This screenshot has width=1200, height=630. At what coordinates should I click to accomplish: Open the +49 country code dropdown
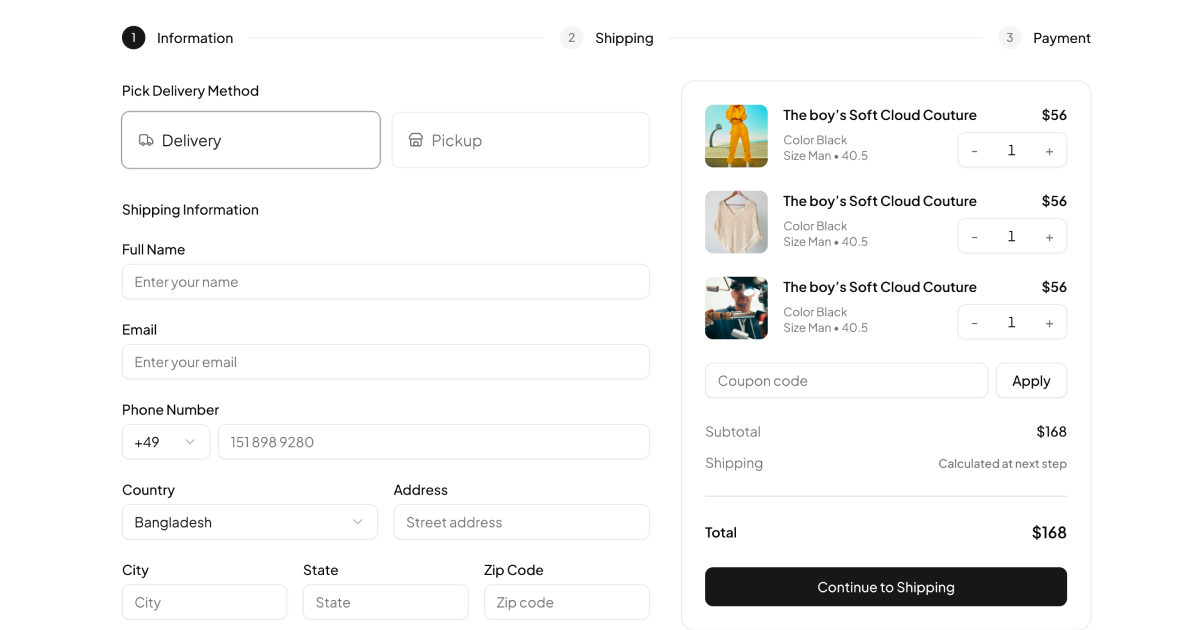[165, 441]
